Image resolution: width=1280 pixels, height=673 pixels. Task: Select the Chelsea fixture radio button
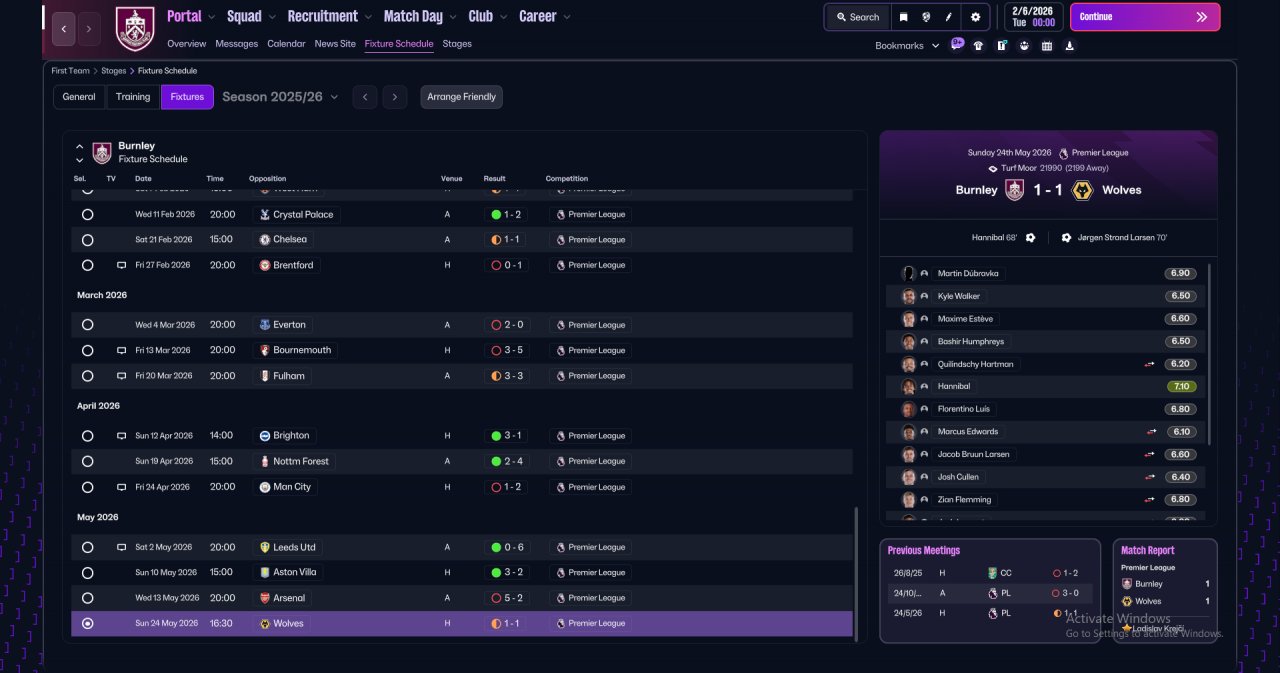[87, 240]
